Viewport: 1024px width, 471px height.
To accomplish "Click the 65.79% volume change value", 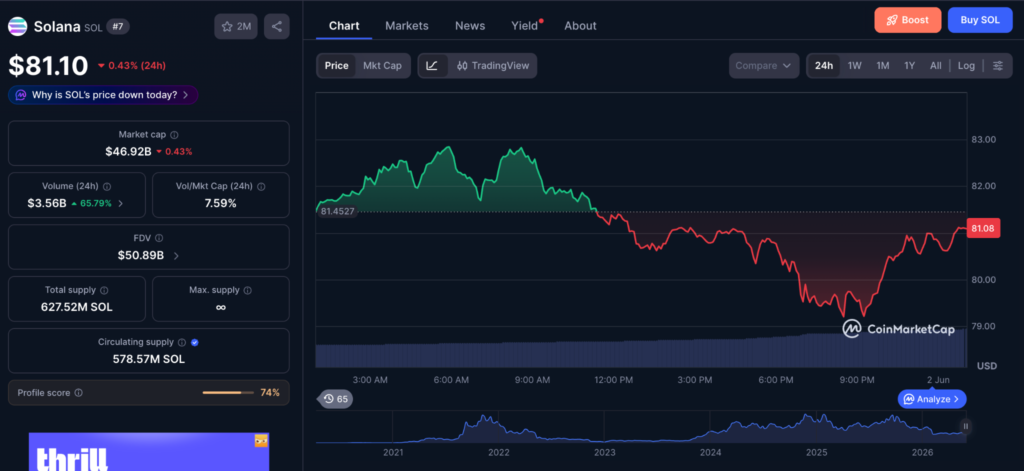I will (x=91, y=203).
